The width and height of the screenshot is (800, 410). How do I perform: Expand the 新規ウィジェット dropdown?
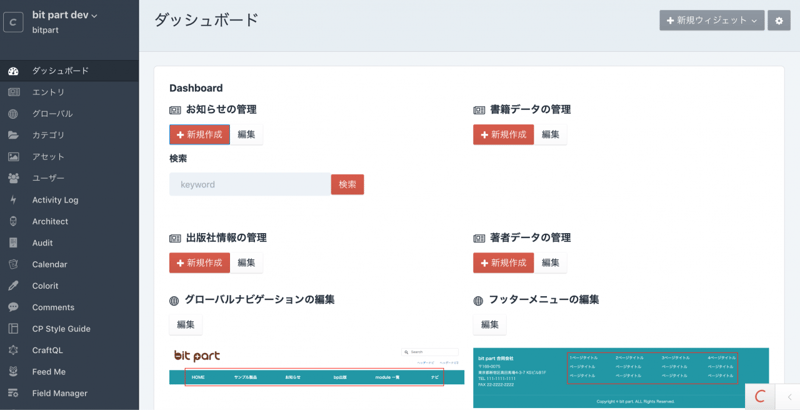tap(711, 20)
